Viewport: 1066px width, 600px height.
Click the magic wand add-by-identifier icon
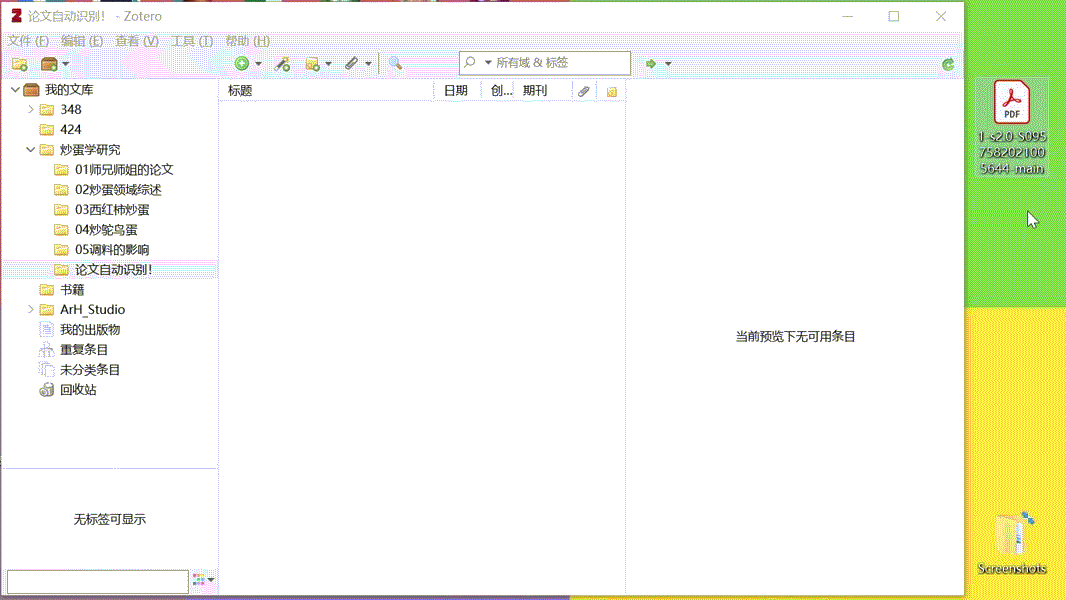pyautogui.click(x=283, y=64)
